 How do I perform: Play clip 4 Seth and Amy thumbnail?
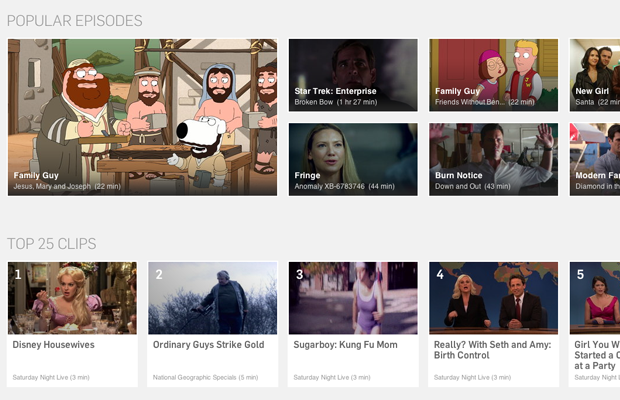pyautogui.click(x=493, y=298)
